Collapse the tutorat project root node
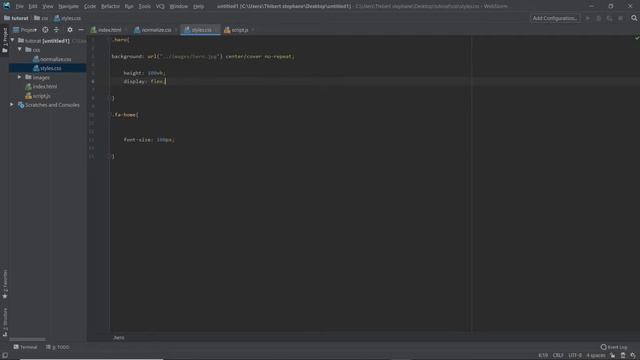The image size is (640, 360). [x=12, y=40]
